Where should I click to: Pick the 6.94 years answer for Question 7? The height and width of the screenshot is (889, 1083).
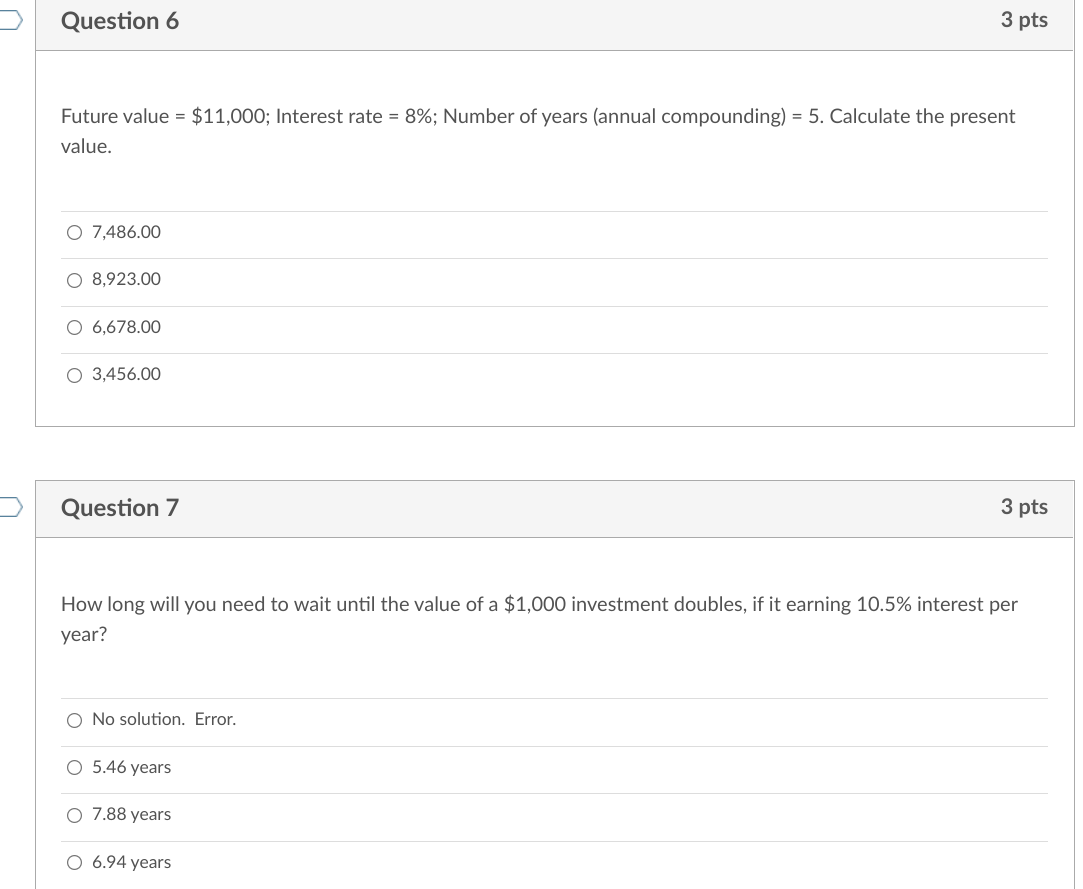tap(131, 861)
